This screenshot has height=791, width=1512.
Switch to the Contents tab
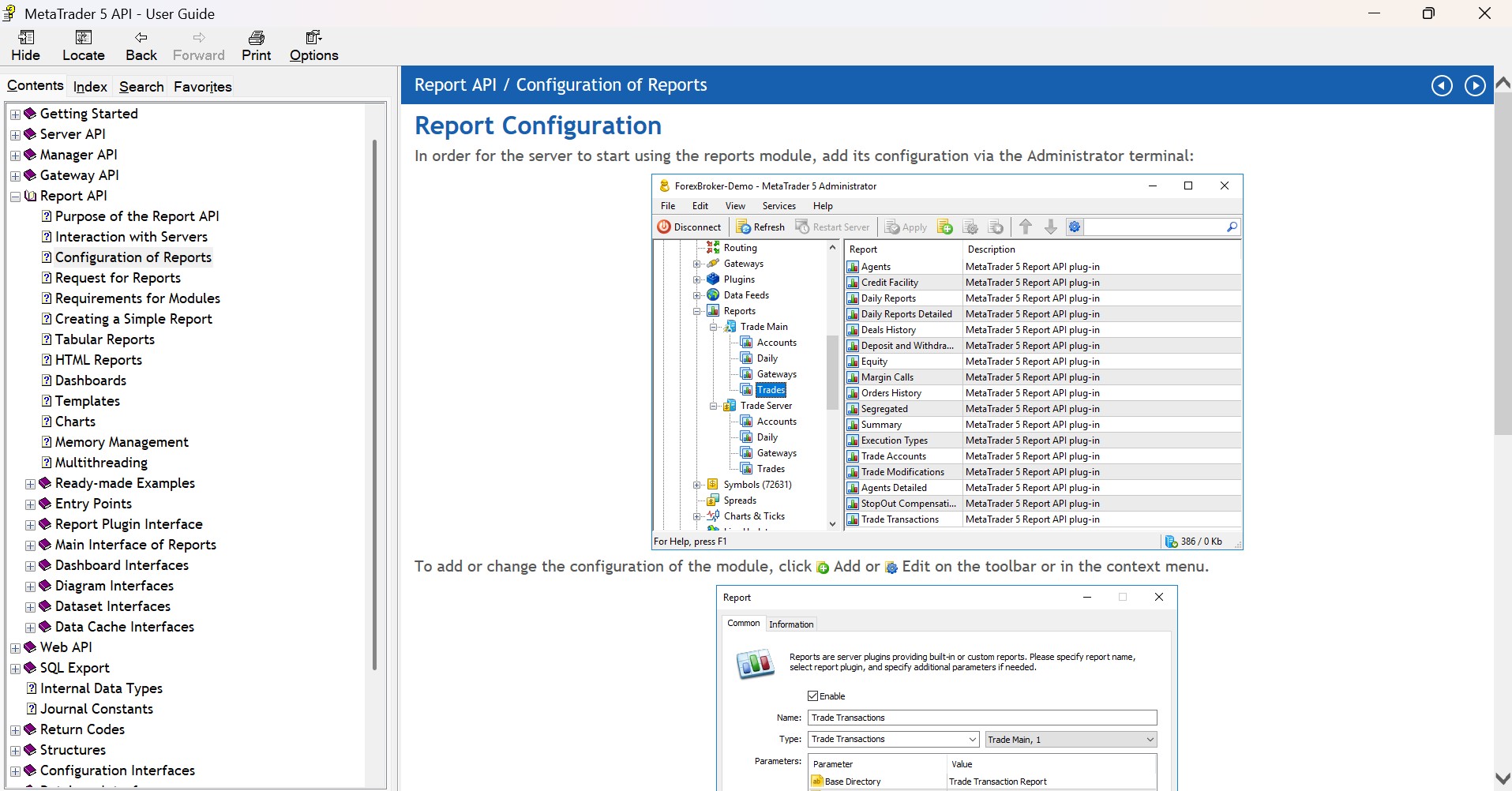click(x=35, y=85)
